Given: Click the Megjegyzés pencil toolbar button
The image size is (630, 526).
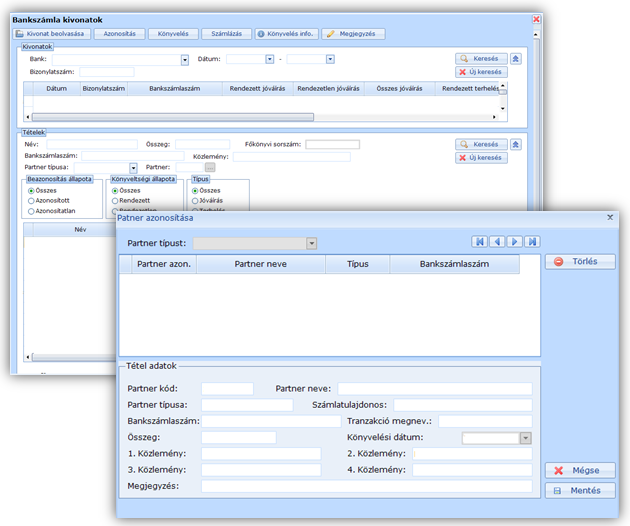Looking at the screenshot, I should coord(353,34).
